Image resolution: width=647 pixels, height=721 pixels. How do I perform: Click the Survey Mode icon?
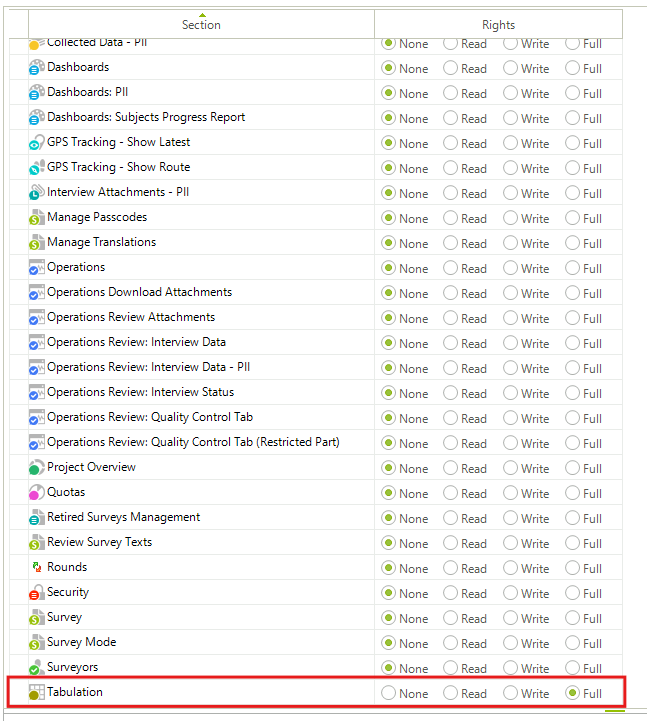(x=36, y=642)
